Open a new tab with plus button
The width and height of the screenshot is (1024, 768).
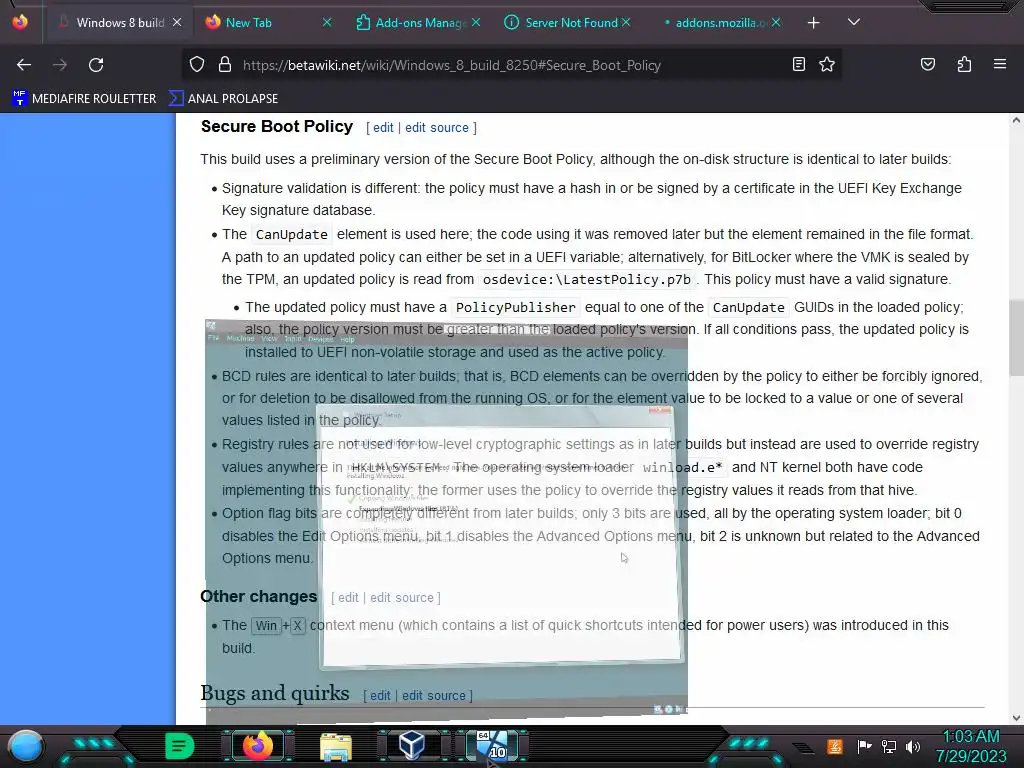click(814, 23)
